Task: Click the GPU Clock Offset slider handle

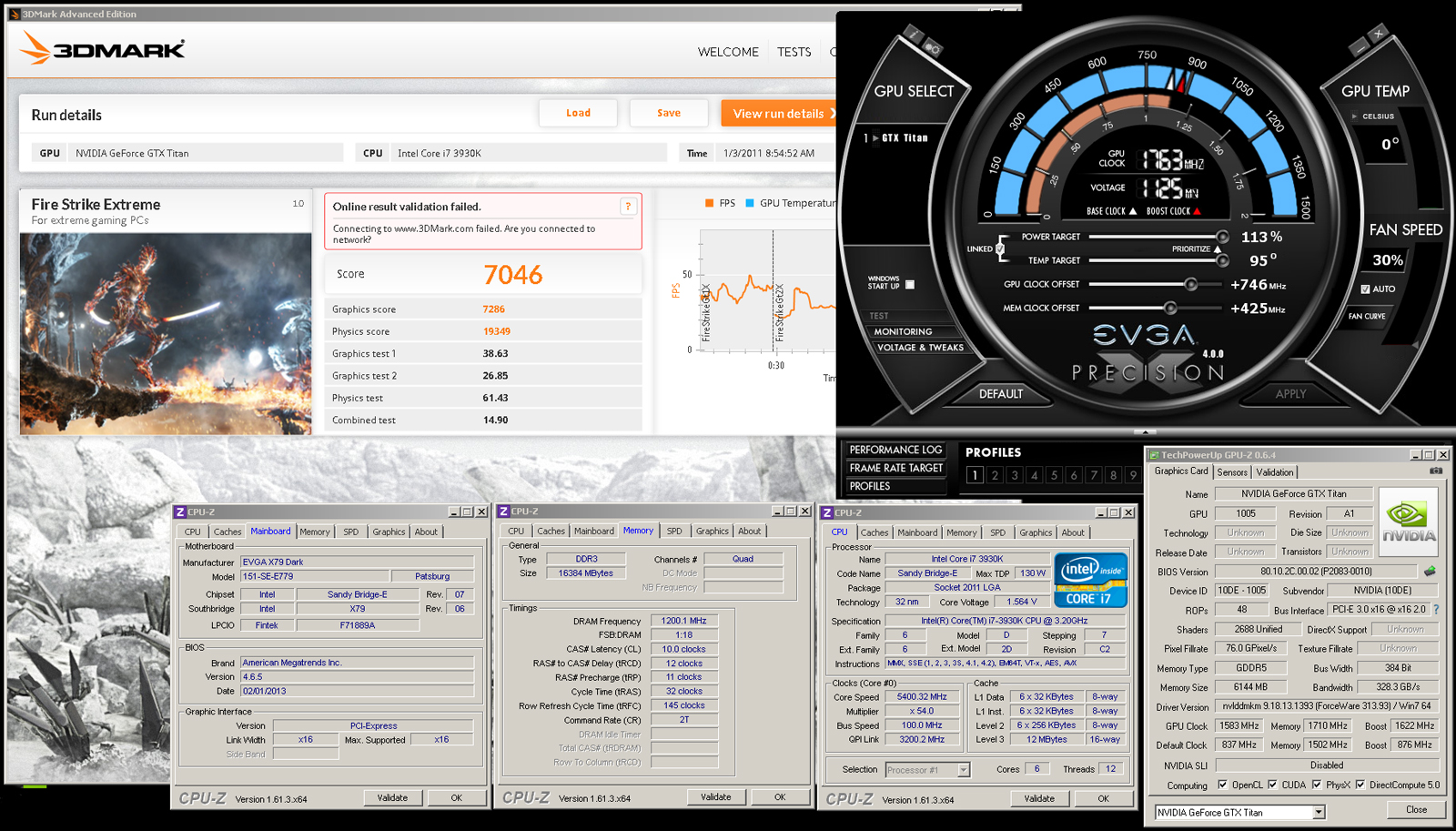Action: [1192, 284]
